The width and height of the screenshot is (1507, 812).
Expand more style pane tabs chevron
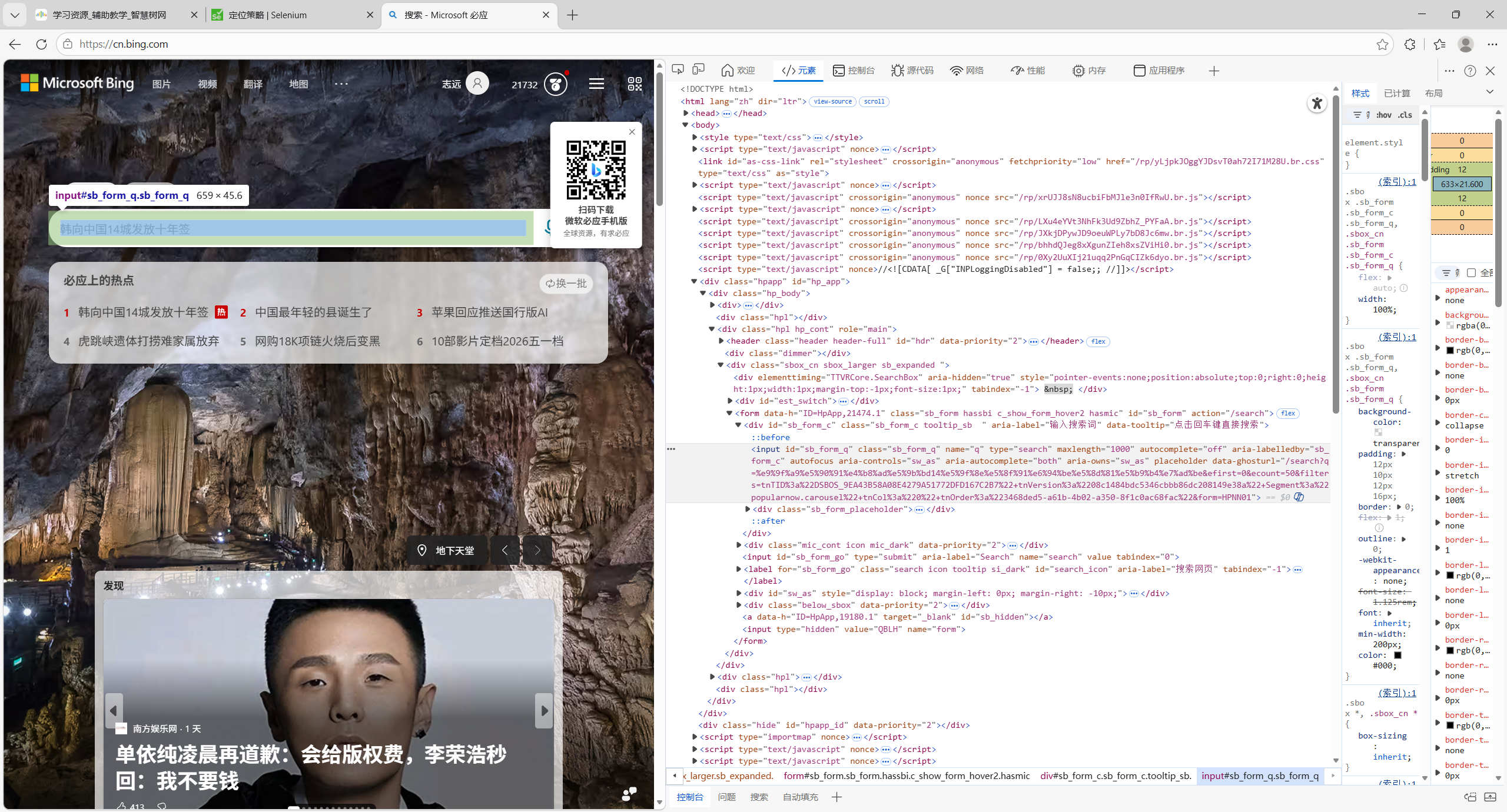[x=1490, y=92]
